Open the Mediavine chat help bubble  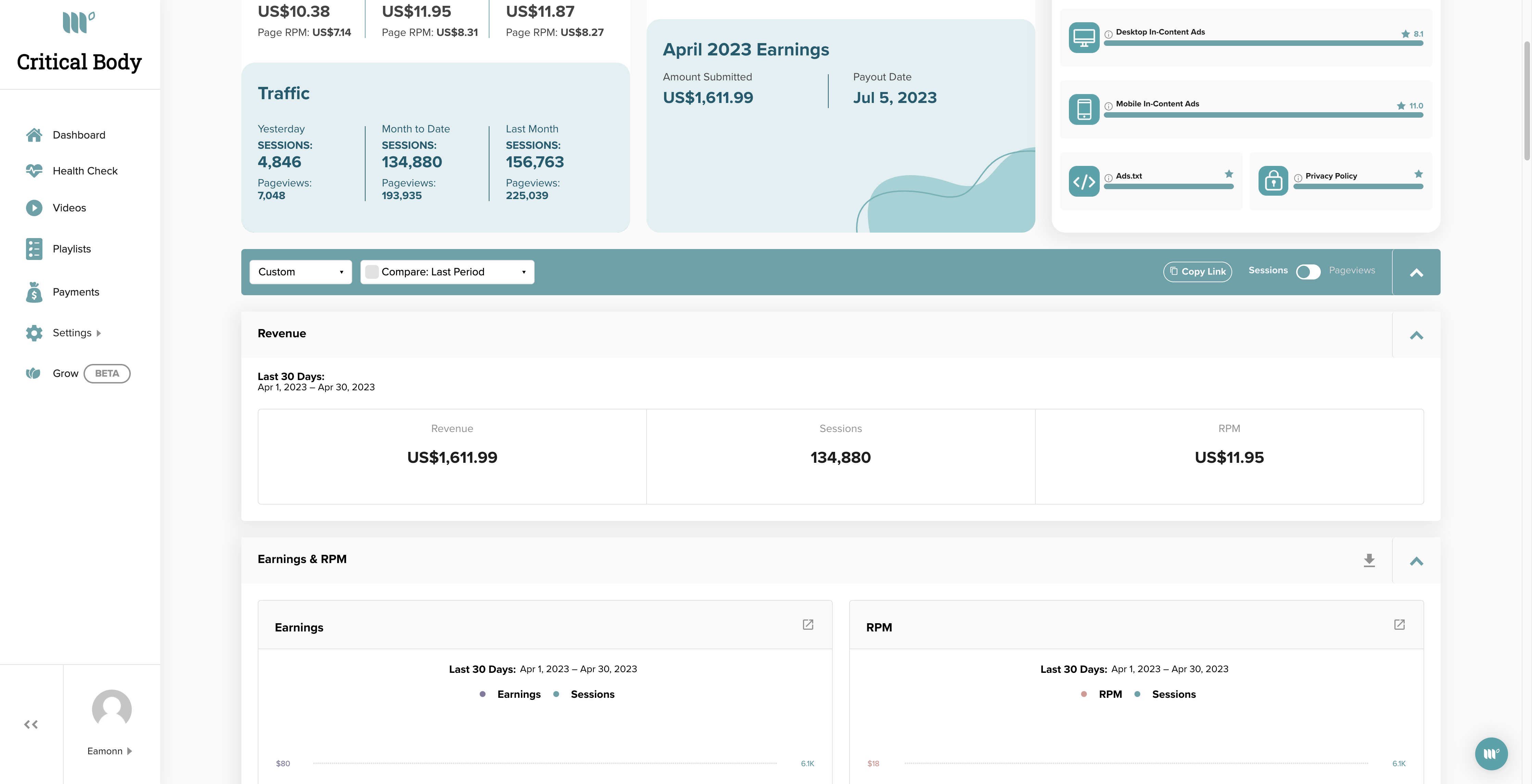(1491, 754)
